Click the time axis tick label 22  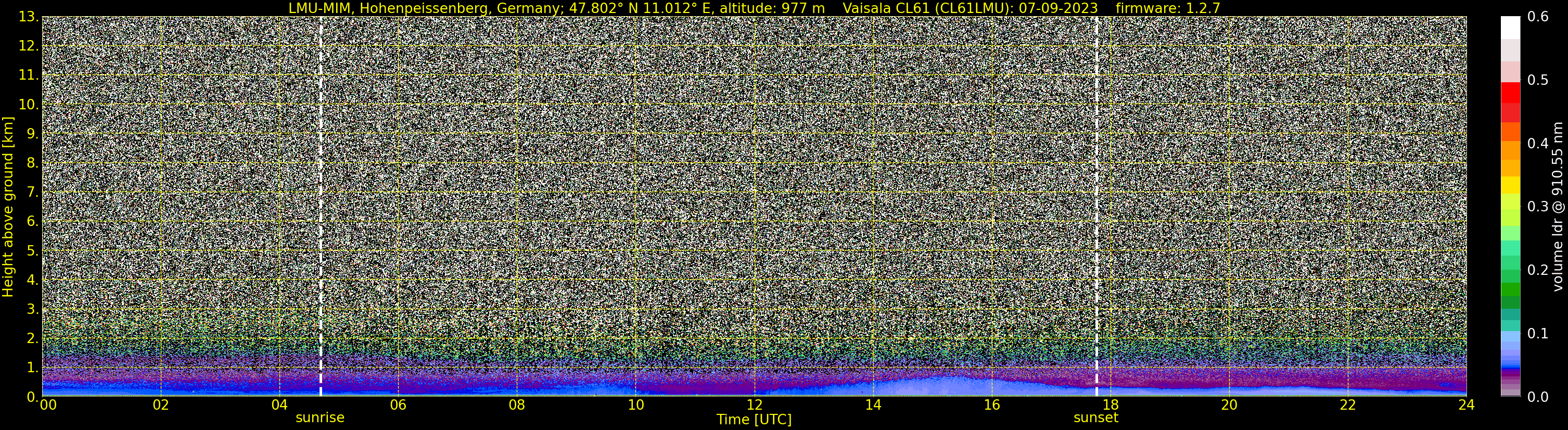click(1348, 406)
